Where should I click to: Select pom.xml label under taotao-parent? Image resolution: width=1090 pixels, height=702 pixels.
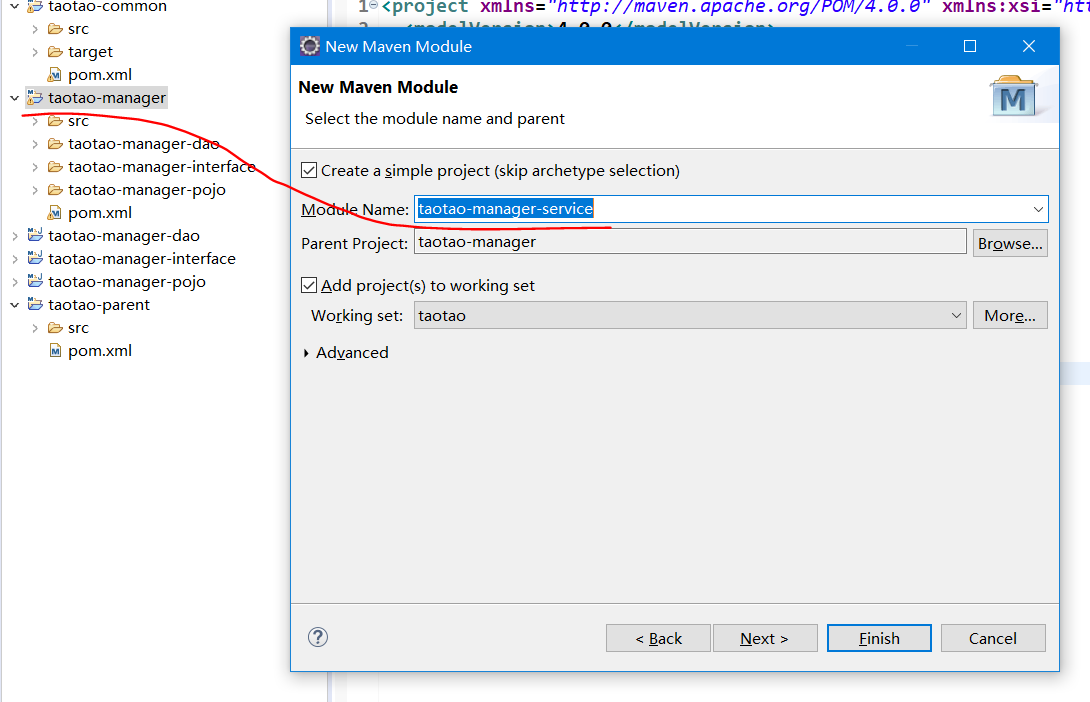click(99, 350)
